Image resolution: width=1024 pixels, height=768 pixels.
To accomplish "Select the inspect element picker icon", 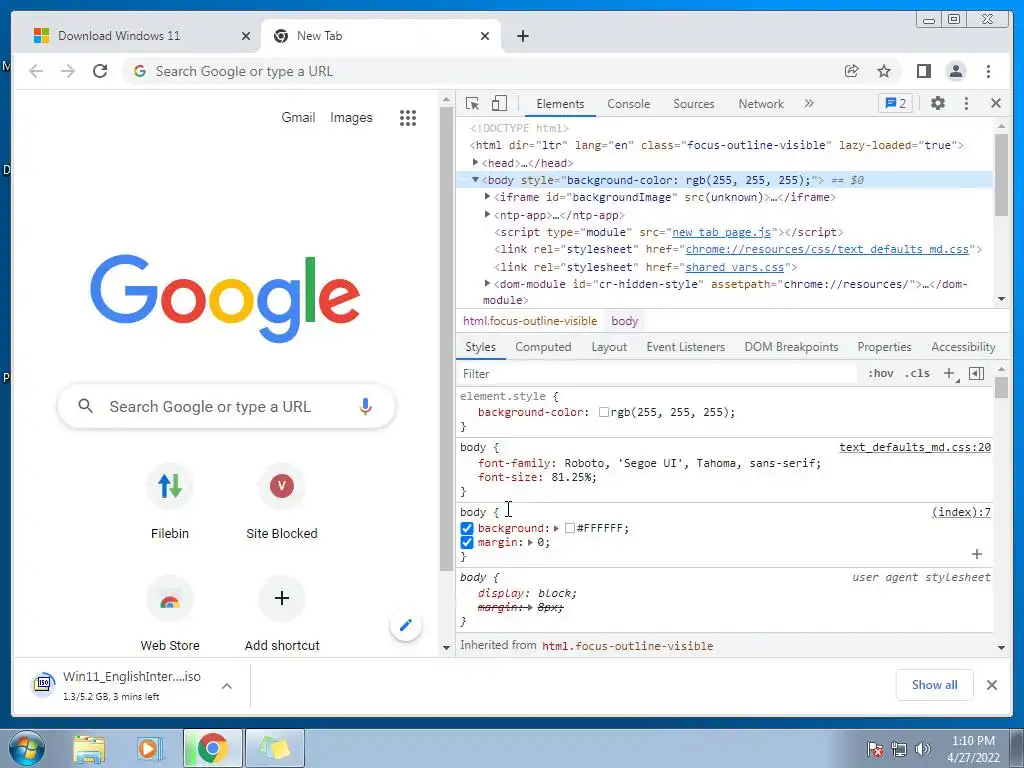I will point(472,103).
